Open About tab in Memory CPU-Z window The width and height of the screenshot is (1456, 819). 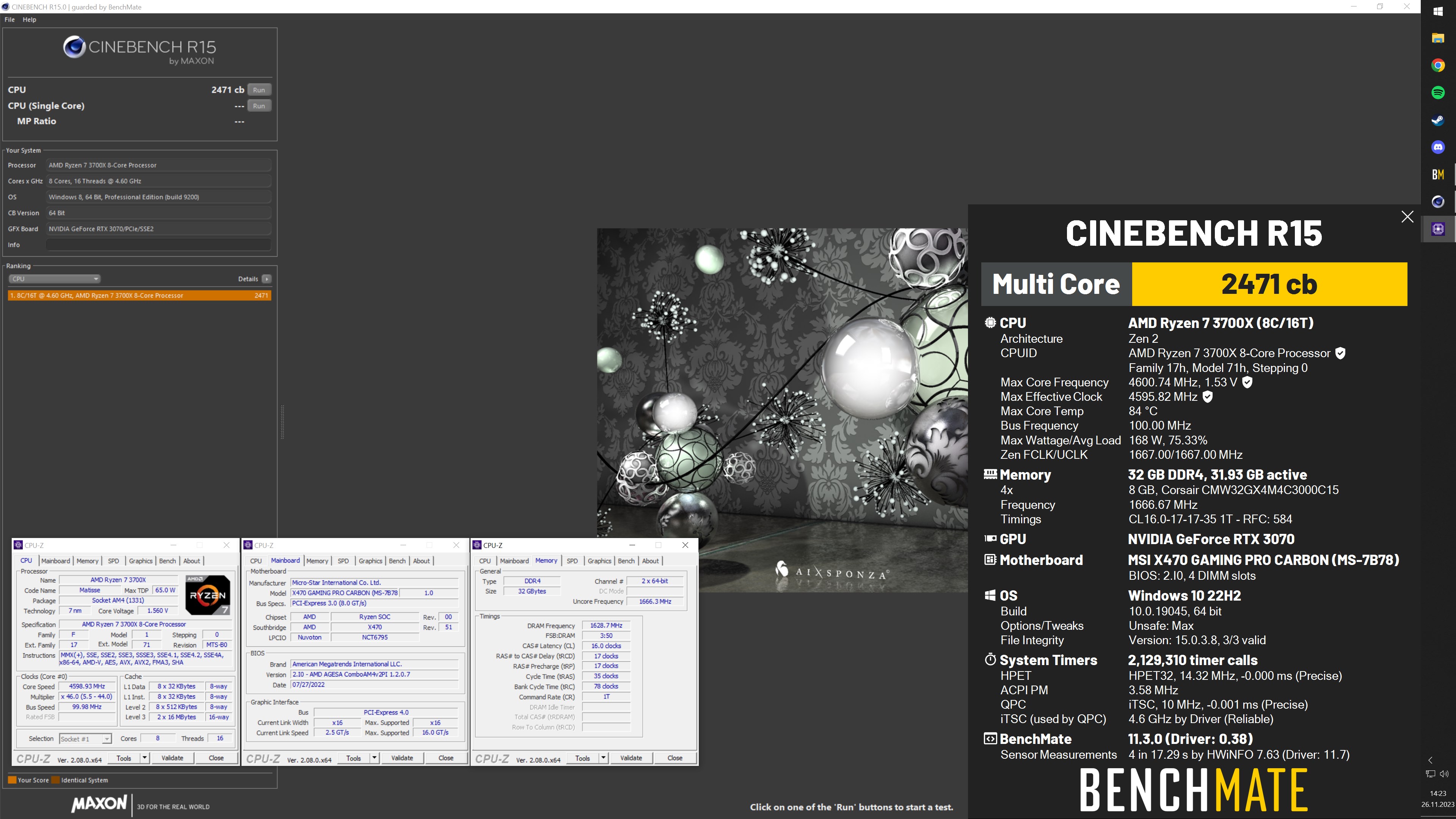click(650, 561)
